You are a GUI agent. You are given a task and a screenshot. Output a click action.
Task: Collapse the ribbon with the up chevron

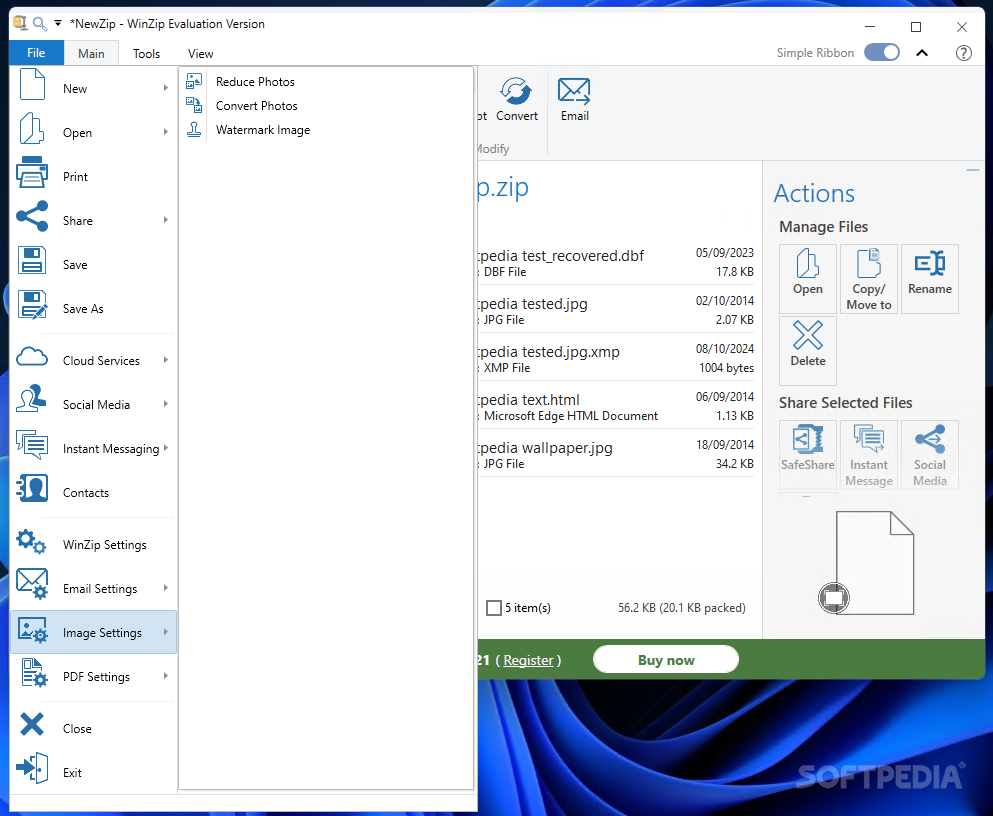[x=922, y=53]
